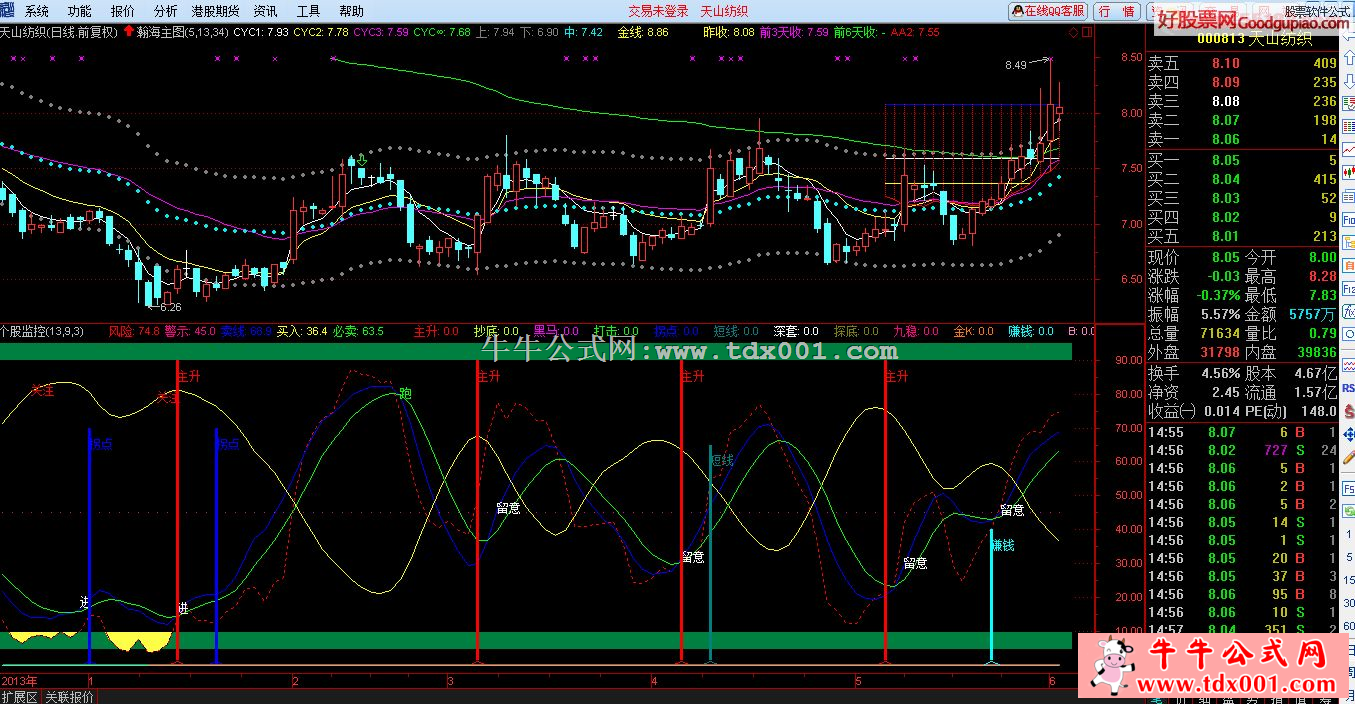
Task: Open the 关联报价 tab
Action: [x=69, y=697]
